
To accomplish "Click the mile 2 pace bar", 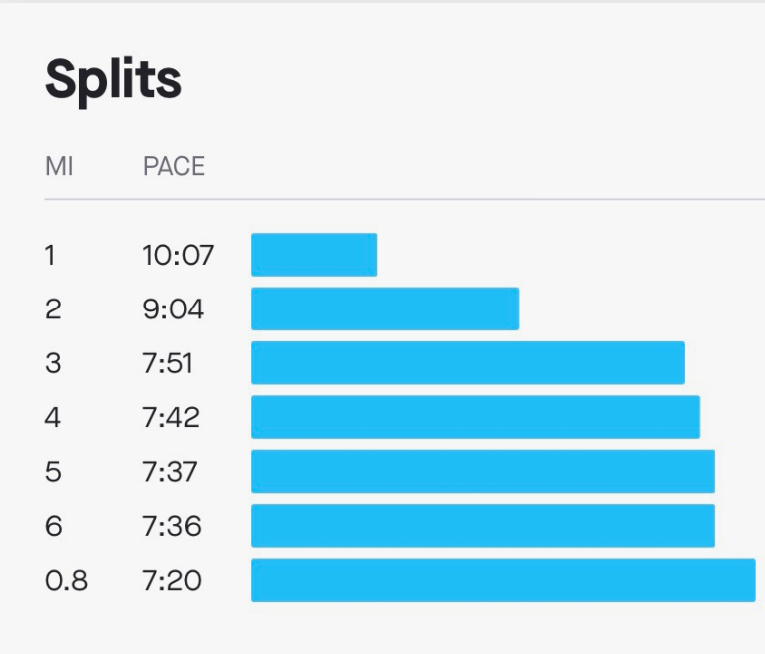I will [385, 309].
